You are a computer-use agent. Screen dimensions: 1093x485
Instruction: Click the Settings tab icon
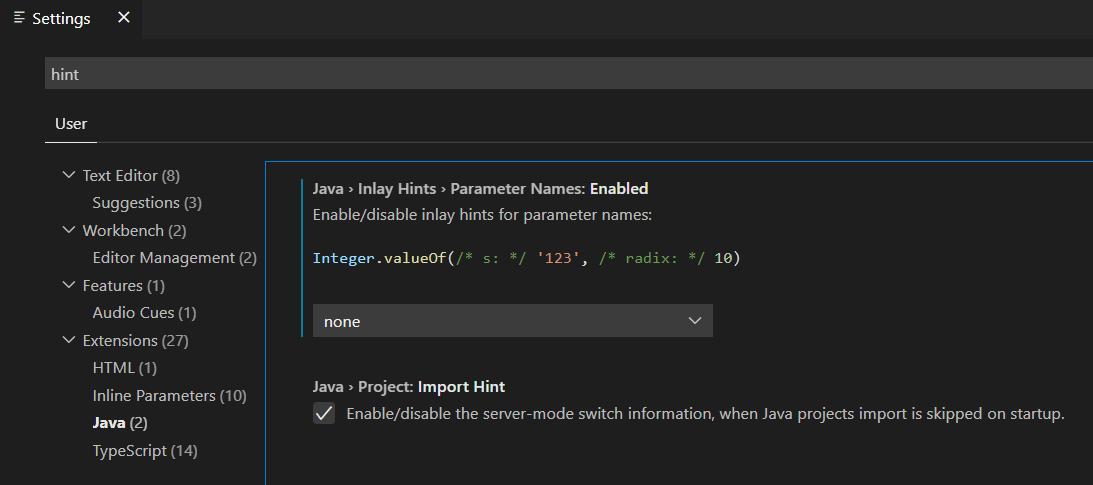[x=20, y=18]
